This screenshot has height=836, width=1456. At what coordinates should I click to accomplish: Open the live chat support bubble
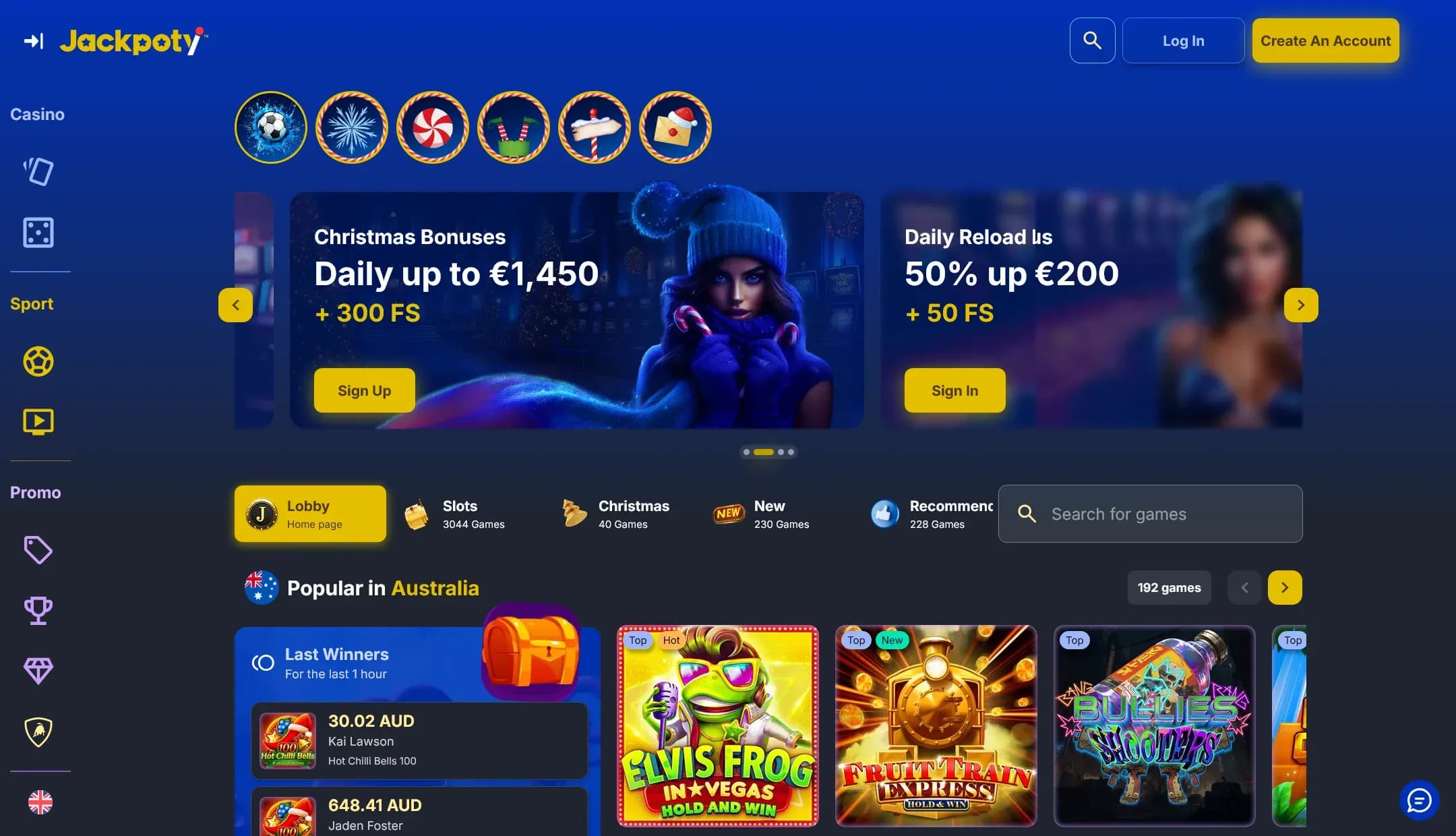point(1420,800)
